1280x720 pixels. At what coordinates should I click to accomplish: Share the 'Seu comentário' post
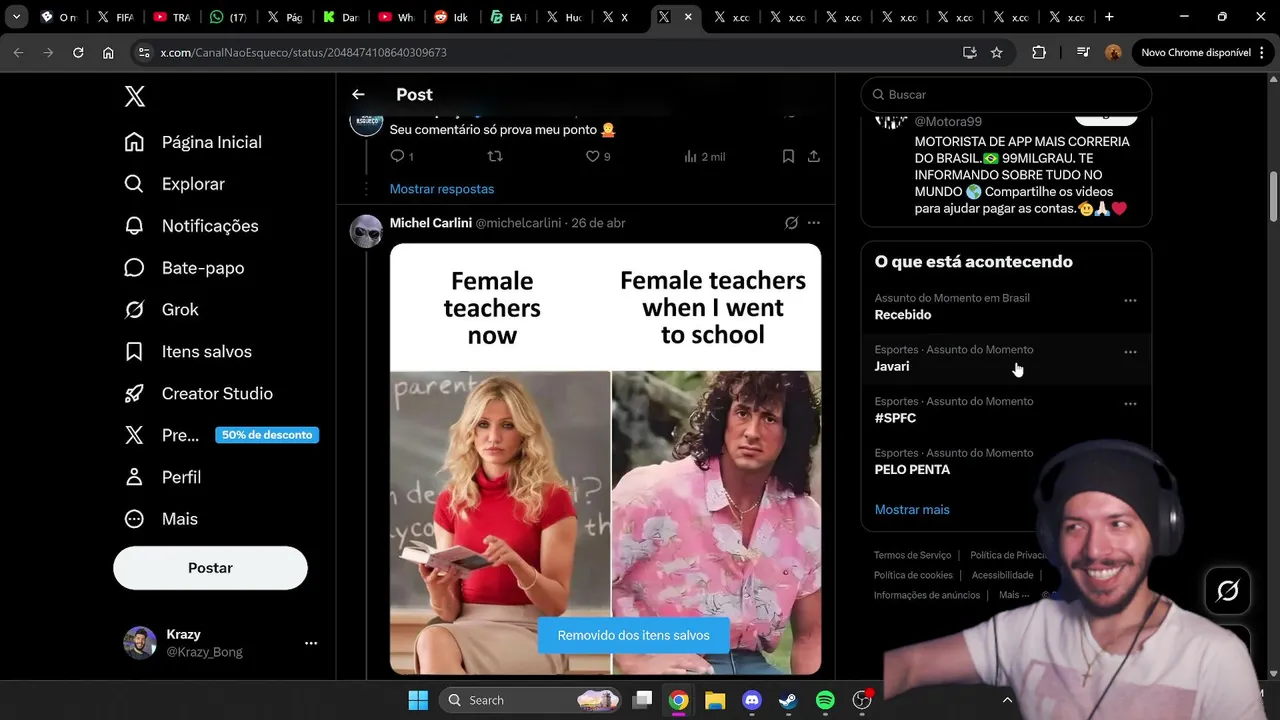coord(814,156)
